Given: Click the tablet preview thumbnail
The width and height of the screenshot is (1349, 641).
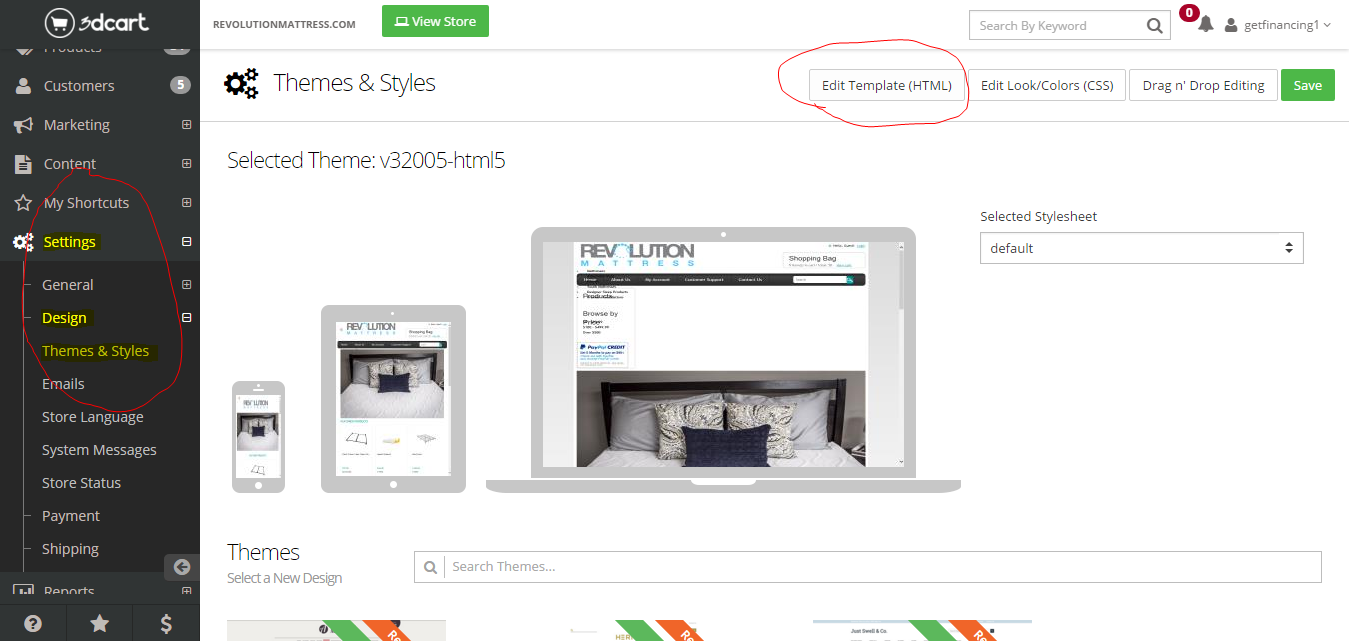Looking at the screenshot, I should coord(393,399).
